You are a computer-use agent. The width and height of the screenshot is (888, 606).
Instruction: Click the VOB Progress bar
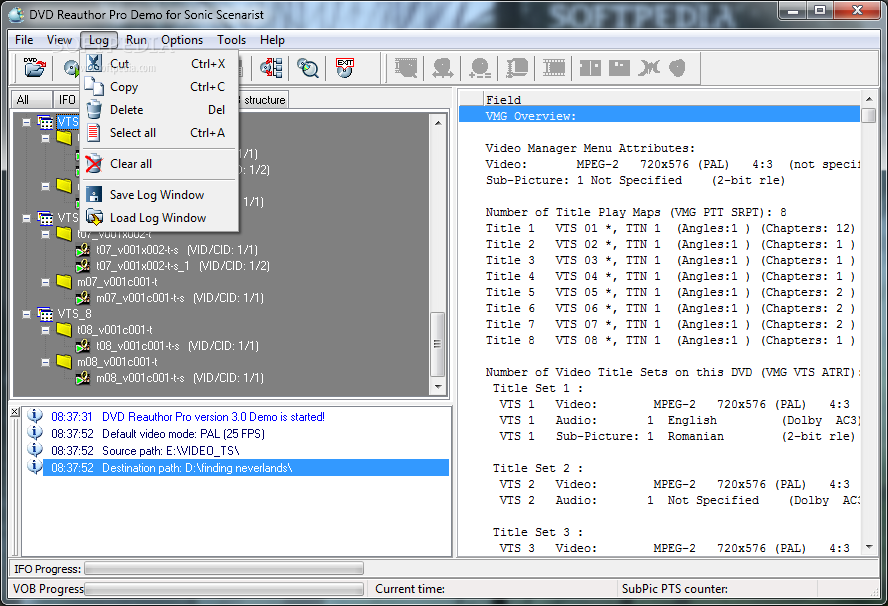click(224, 589)
